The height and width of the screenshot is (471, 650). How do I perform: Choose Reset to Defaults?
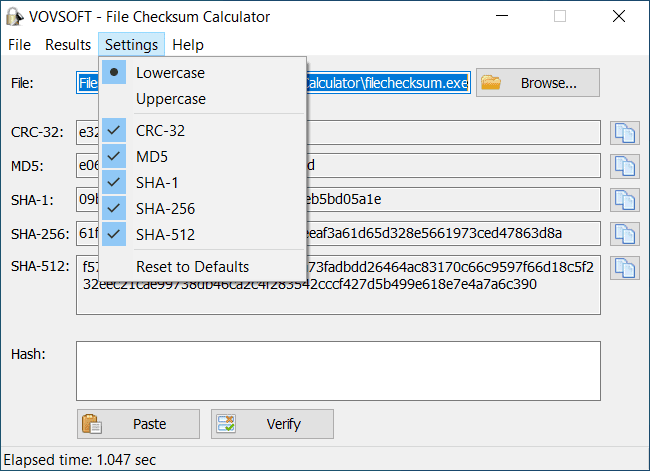tap(203, 267)
